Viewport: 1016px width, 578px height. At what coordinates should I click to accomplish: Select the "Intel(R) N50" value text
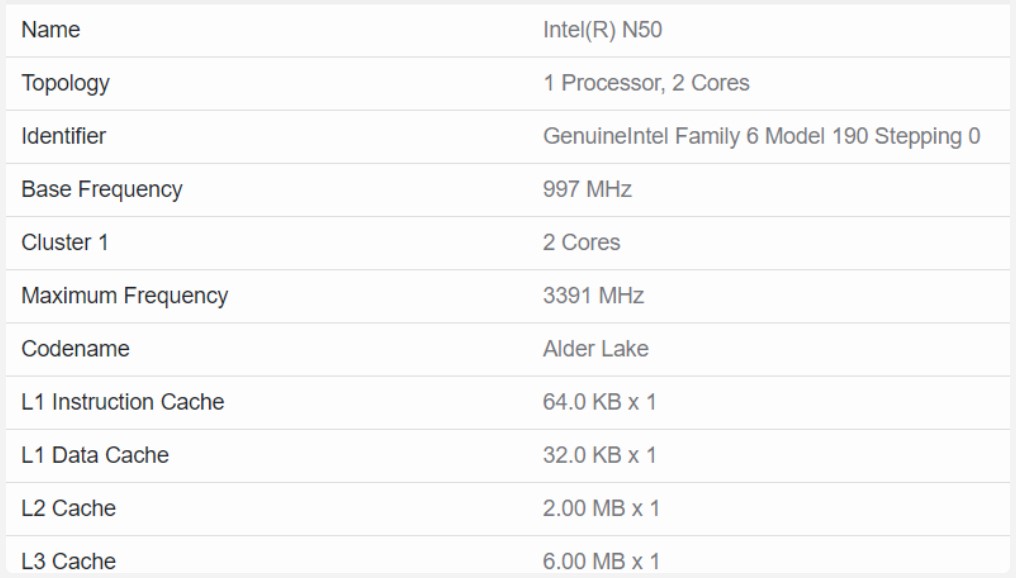(602, 30)
